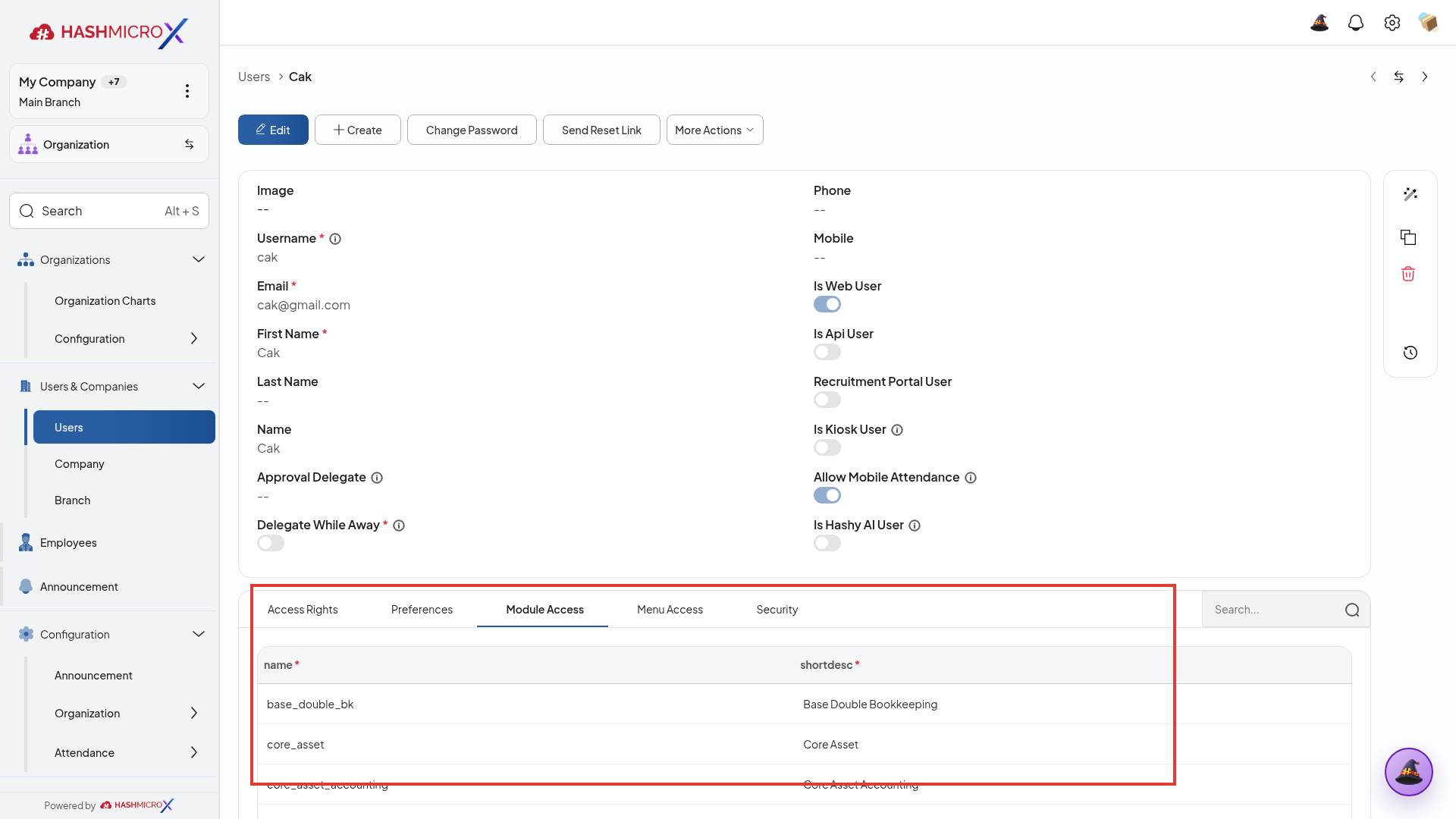Expand Attendance configuration submenu

pos(194,752)
